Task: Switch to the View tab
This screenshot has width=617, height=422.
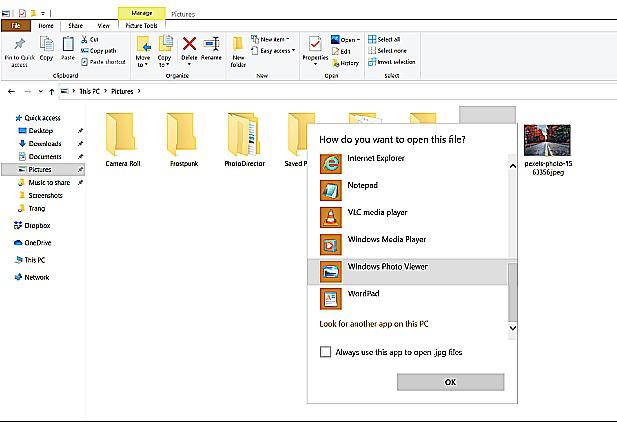Action: [103, 26]
